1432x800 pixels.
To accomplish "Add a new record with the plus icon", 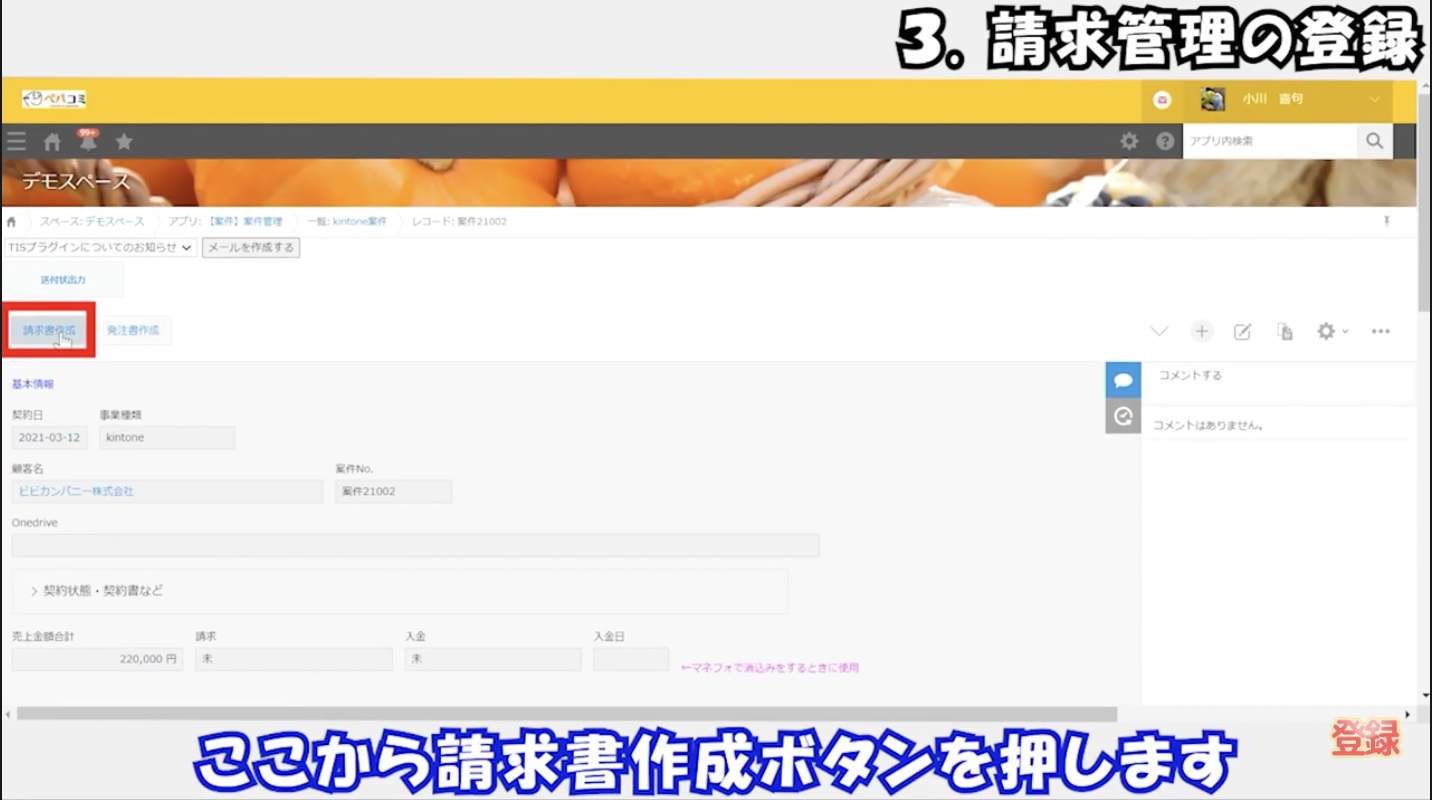I will point(1201,331).
